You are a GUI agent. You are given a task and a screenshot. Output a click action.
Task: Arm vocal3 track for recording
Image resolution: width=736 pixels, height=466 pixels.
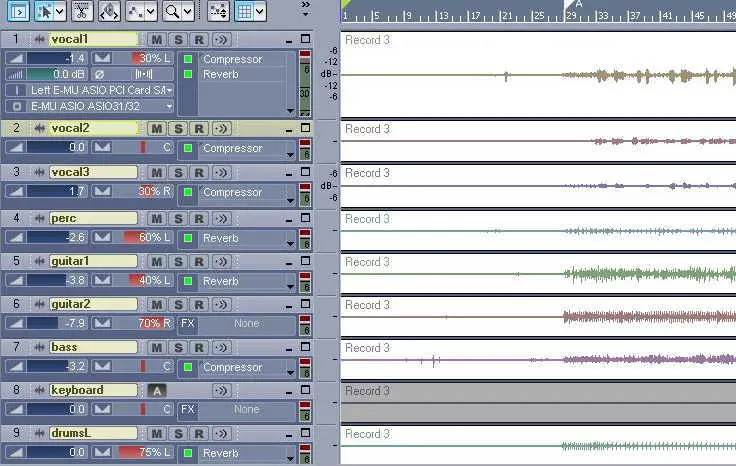pos(199,173)
